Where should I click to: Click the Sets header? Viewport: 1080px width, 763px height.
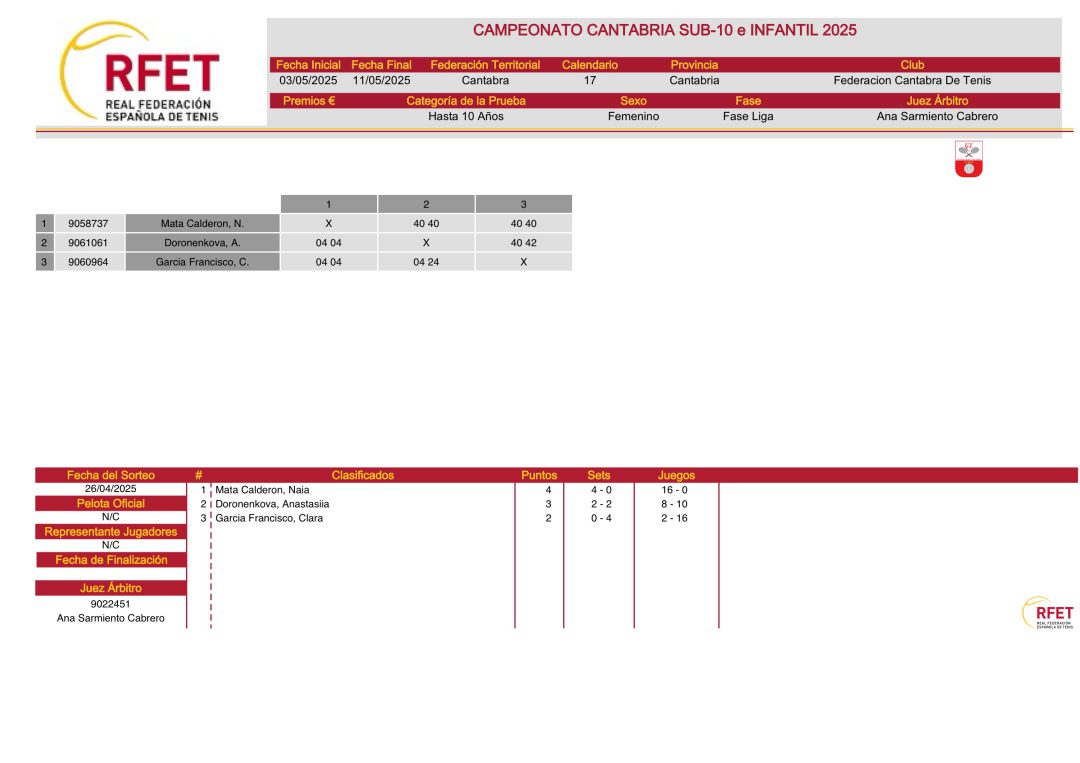[x=599, y=475]
